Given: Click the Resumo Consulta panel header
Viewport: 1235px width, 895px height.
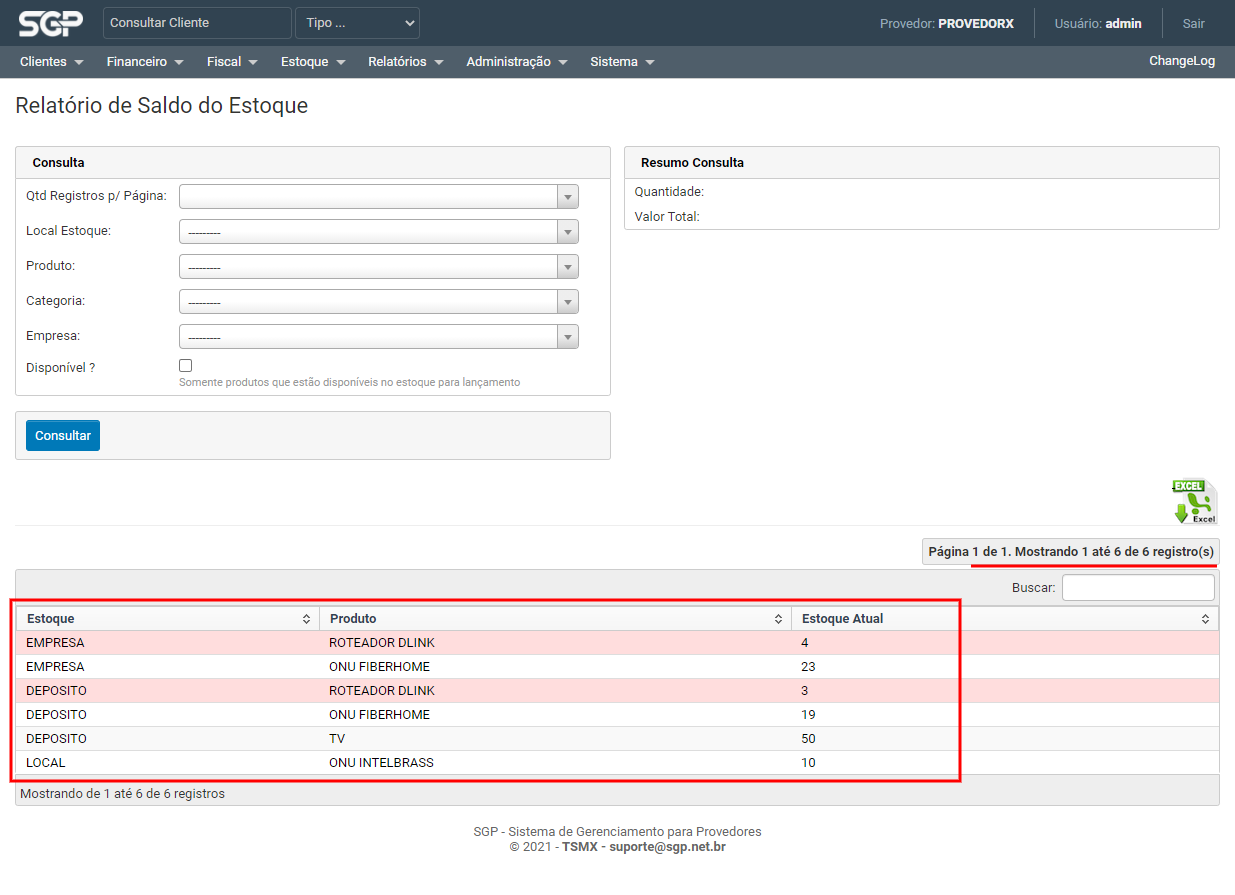Looking at the screenshot, I should tap(922, 163).
